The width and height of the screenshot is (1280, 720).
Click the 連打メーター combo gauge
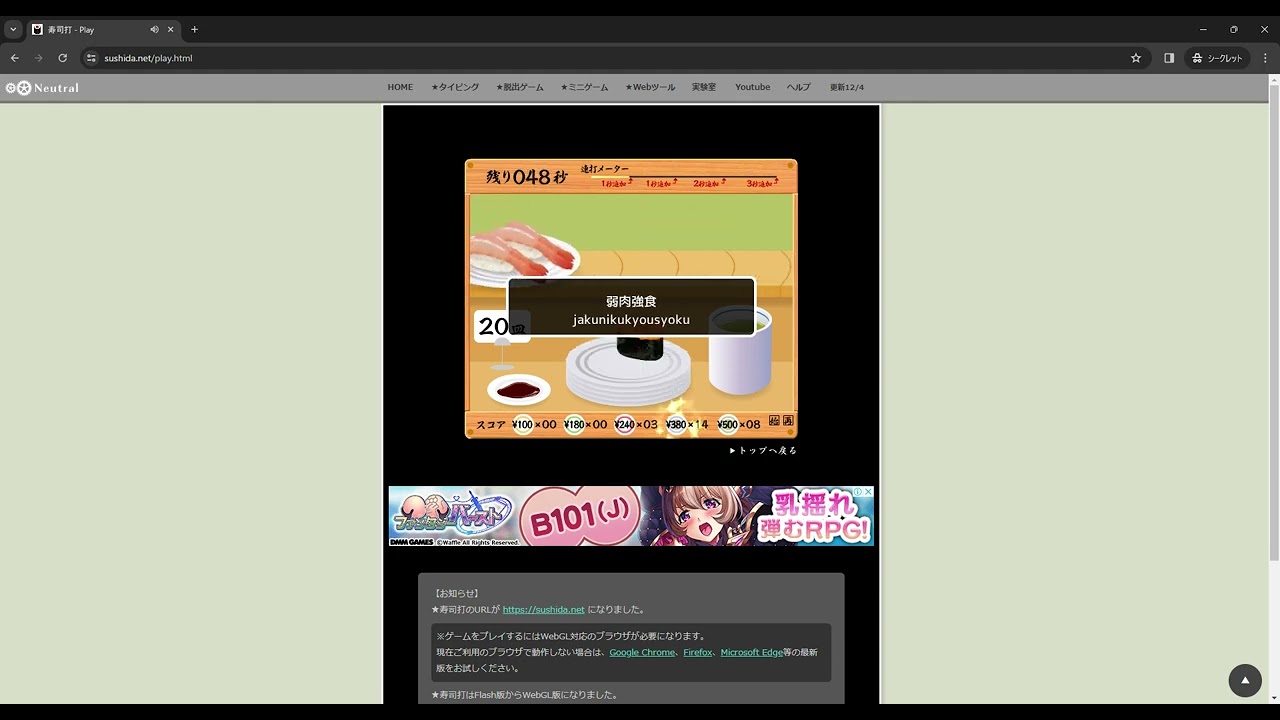(x=679, y=177)
